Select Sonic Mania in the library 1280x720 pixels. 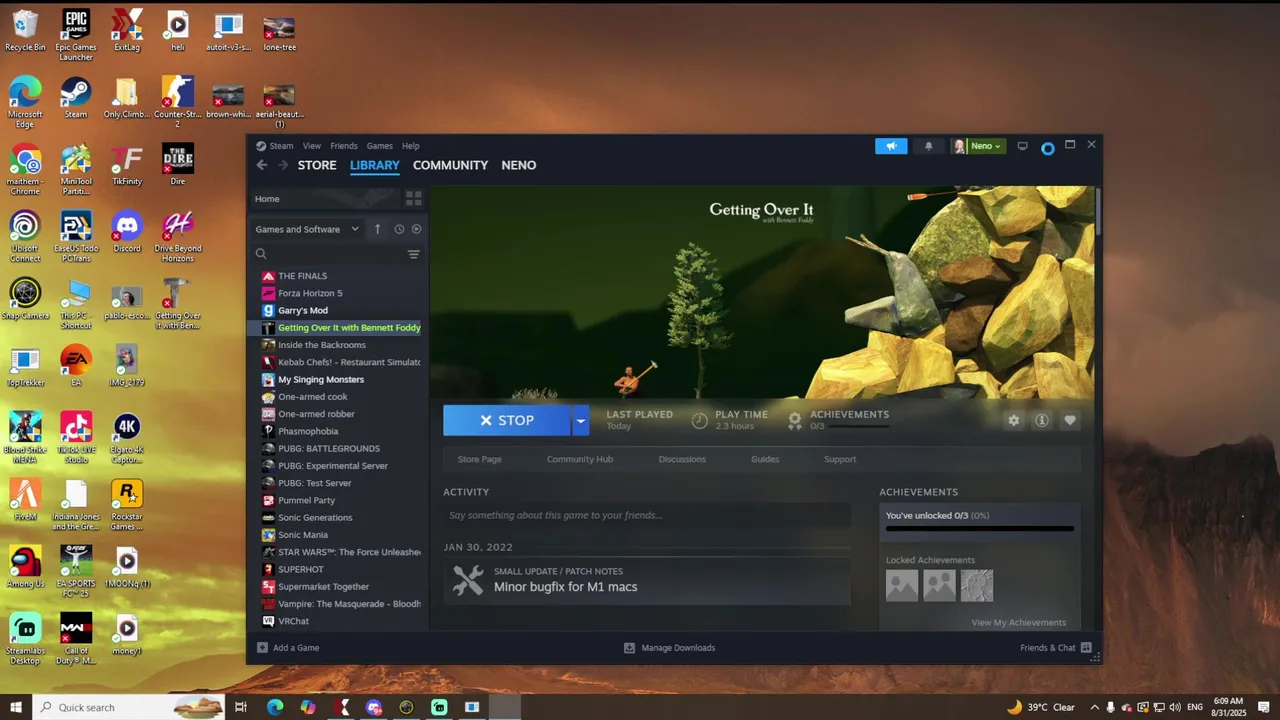point(339,535)
